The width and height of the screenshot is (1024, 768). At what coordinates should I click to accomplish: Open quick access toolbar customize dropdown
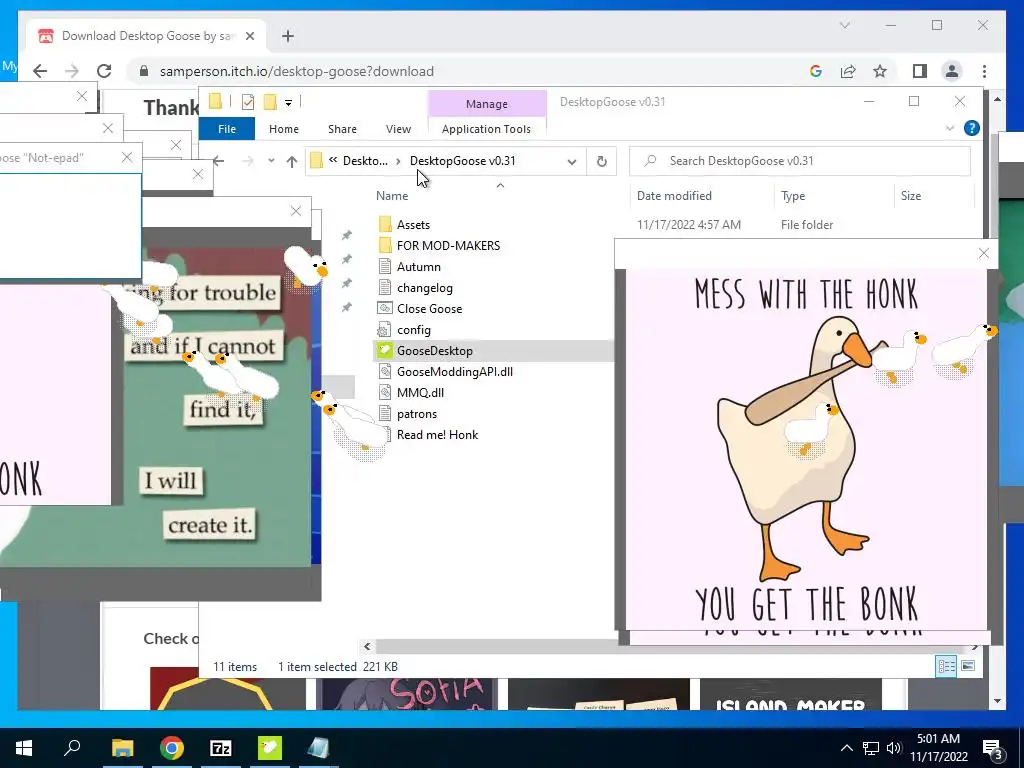(x=288, y=103)
